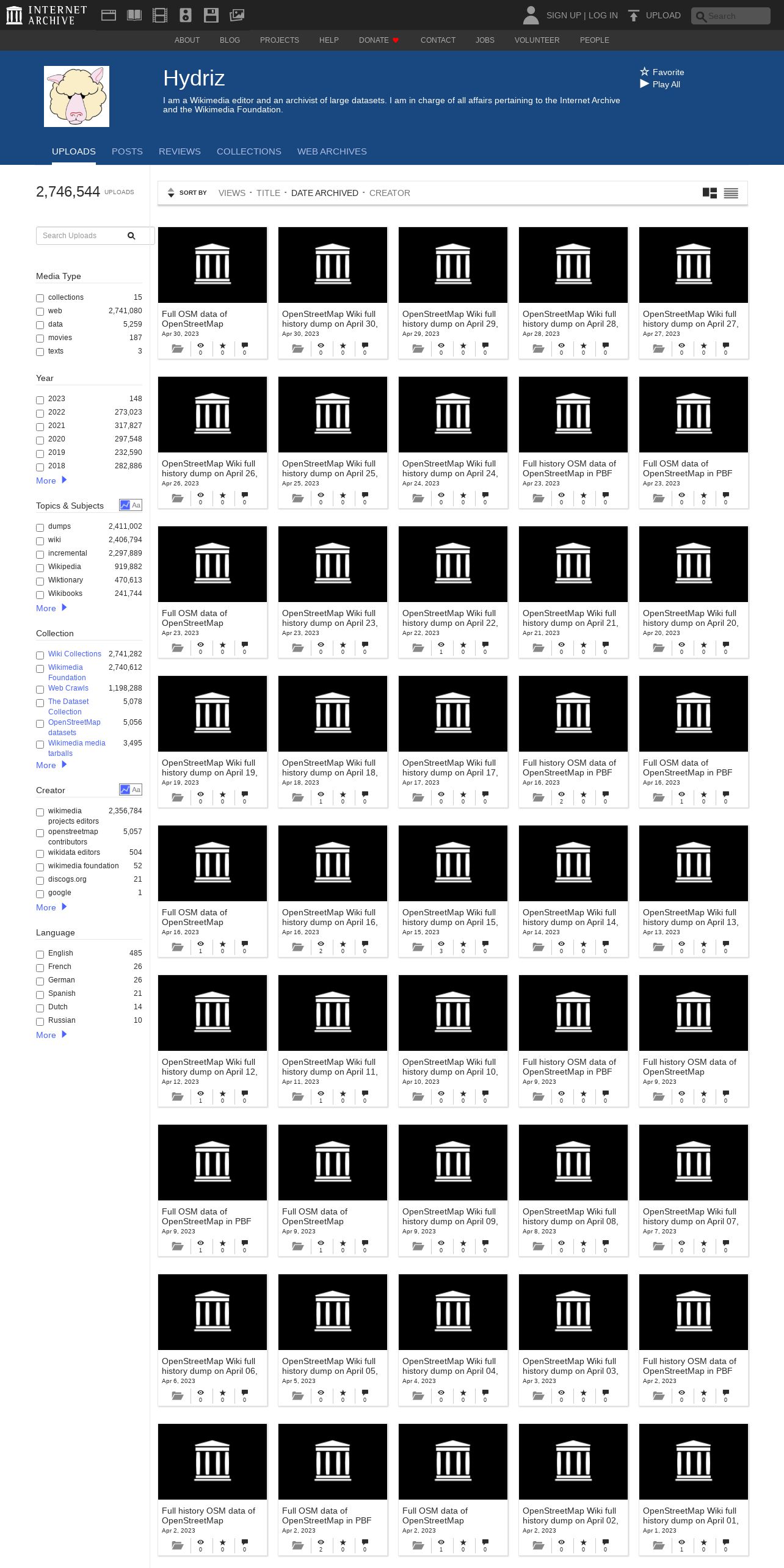The image size is (784, 1568).
Task: Expand More under Language filters
Action: click(x=51, y=1035)
